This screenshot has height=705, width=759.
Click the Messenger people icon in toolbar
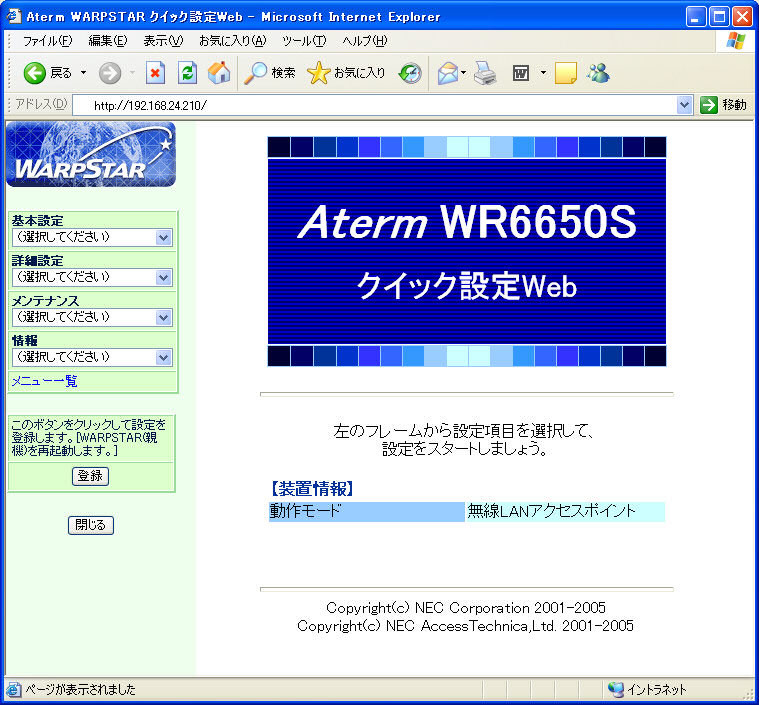[598, 73]
